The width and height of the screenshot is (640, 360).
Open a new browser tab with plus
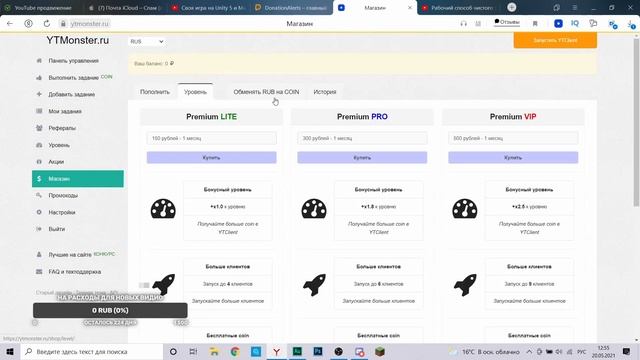tap(511, 7)
